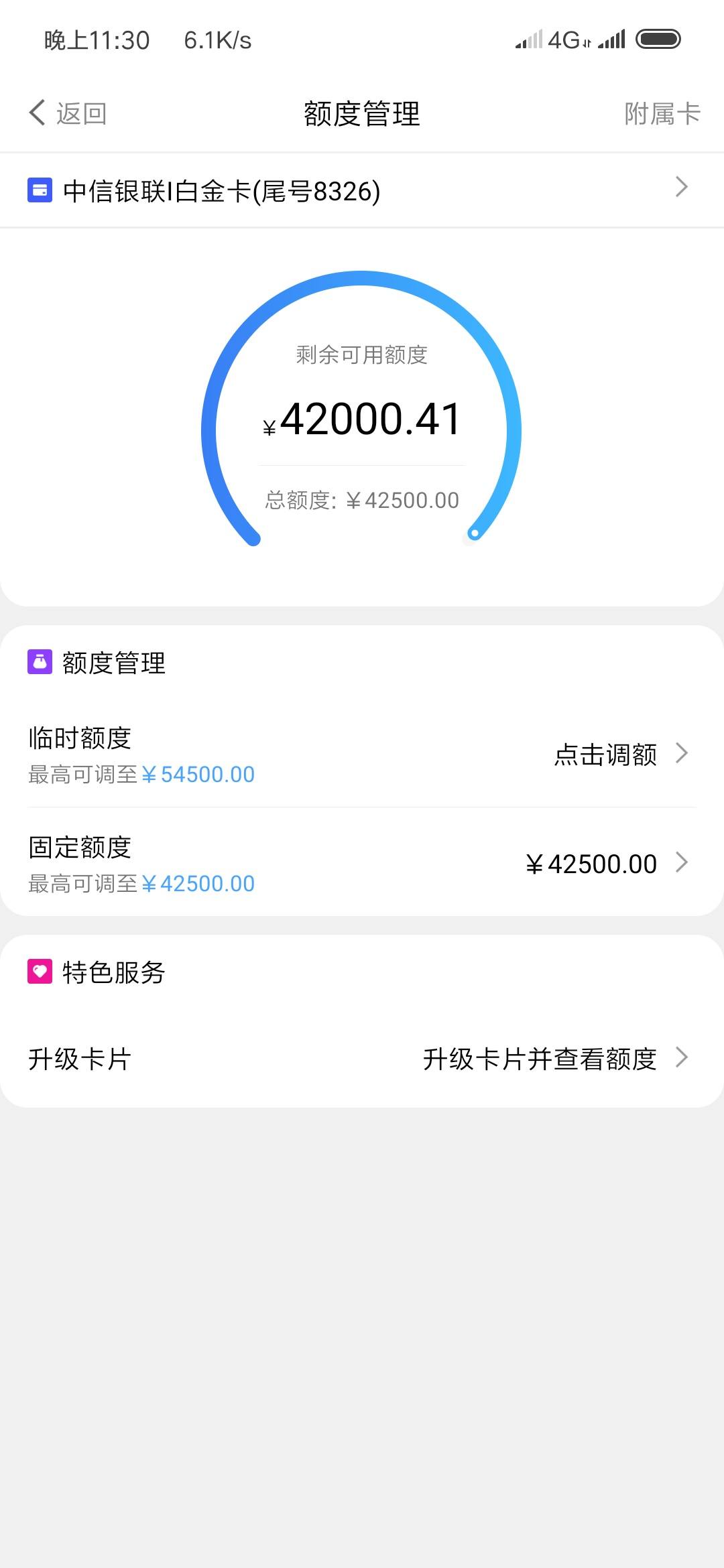Image resolution: width=724 pixels, height=1568 pixels.
Task: Tap the back arrow icon
Action: tap(38, 113)
